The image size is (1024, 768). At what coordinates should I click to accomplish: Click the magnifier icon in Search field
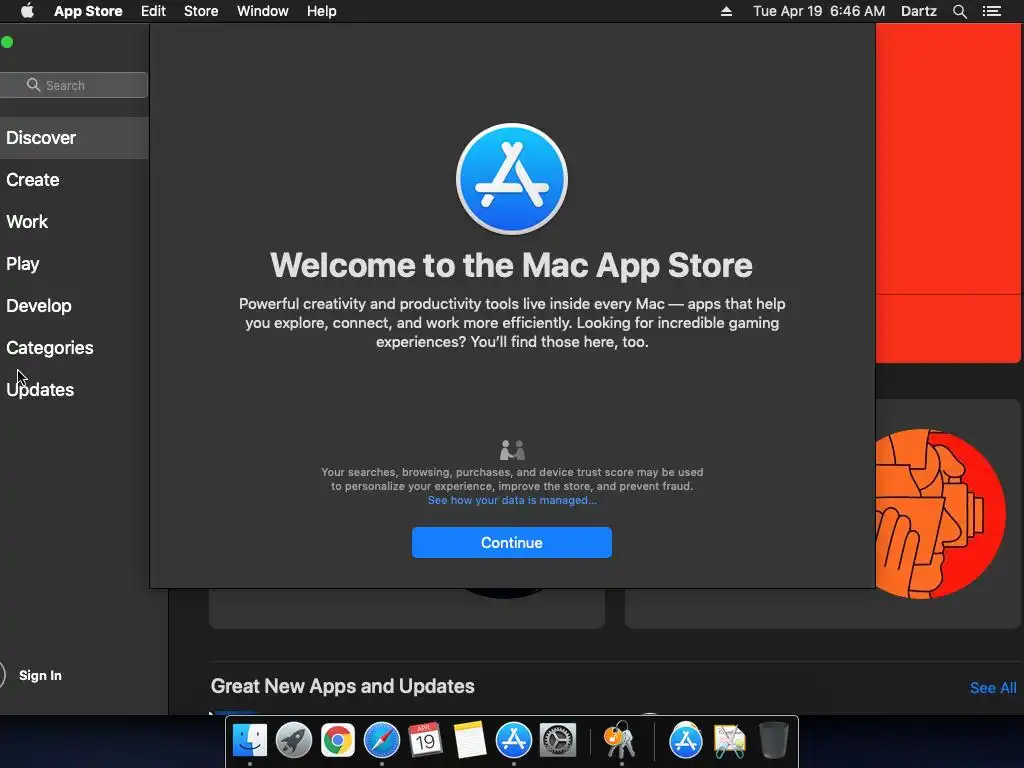coord(33,85)
